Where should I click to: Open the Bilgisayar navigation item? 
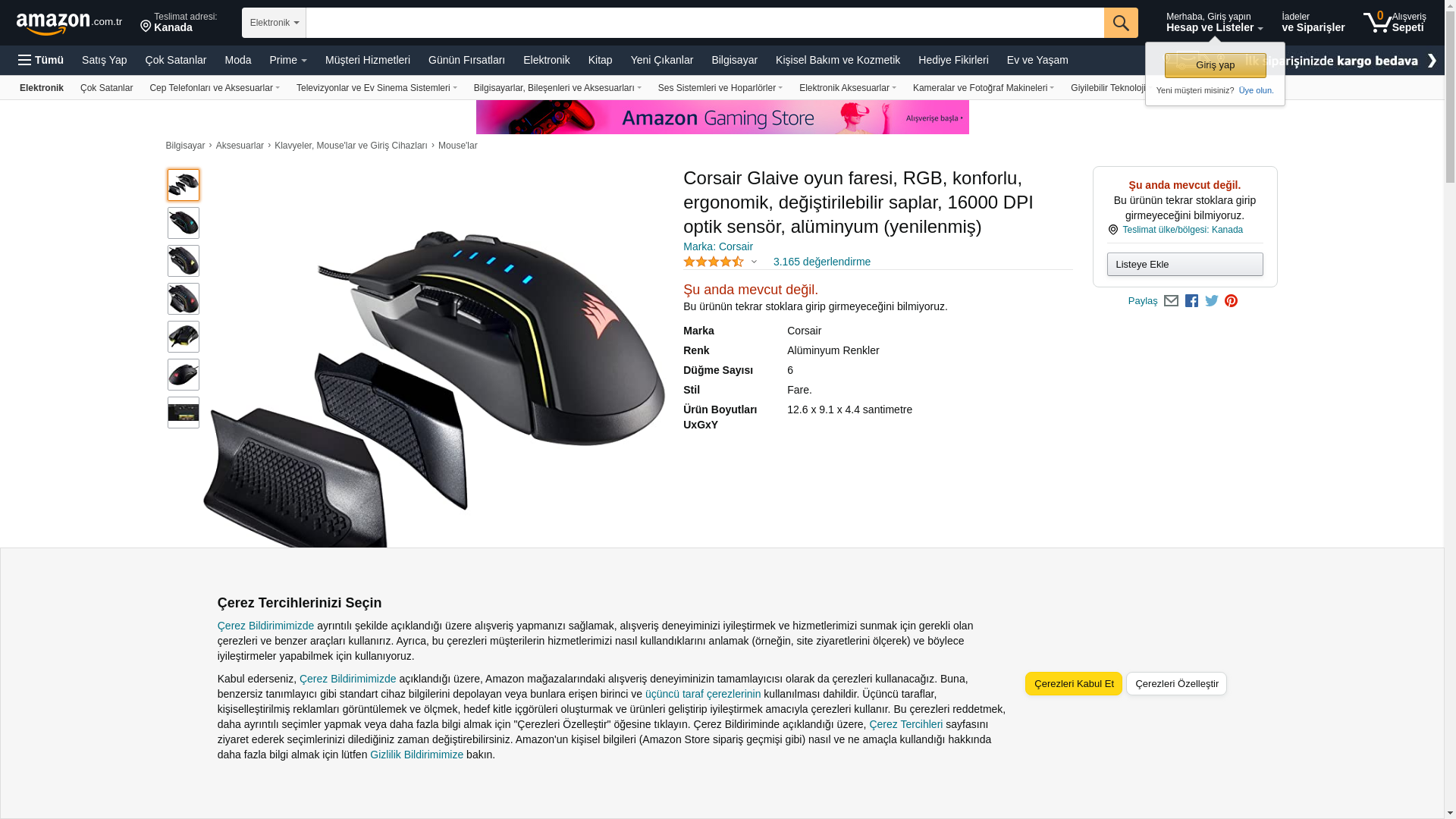[x=734, y=60]
